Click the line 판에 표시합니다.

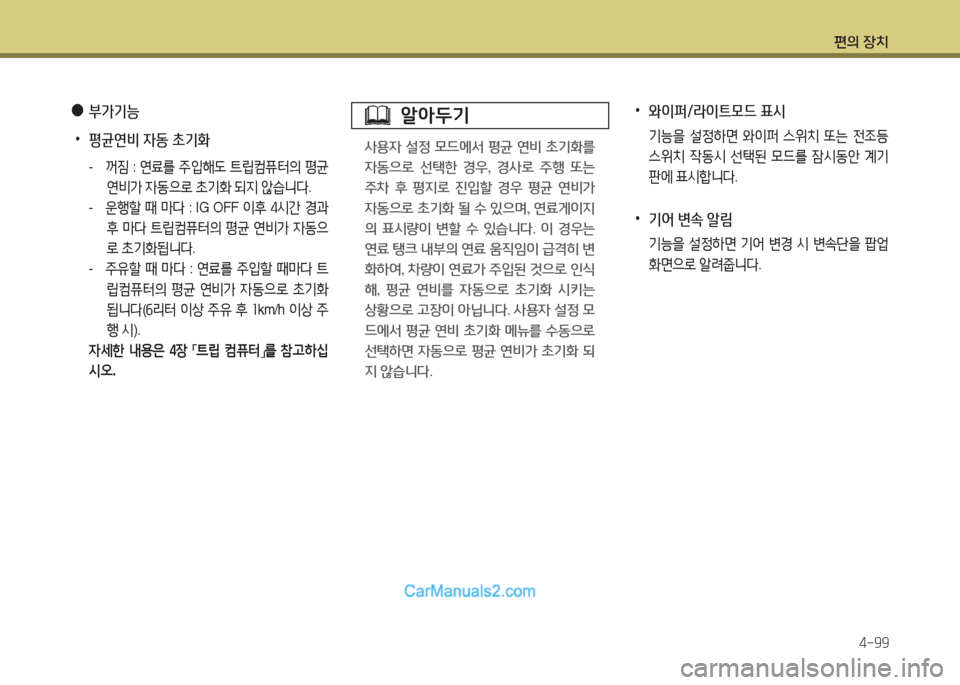point(693,178)
